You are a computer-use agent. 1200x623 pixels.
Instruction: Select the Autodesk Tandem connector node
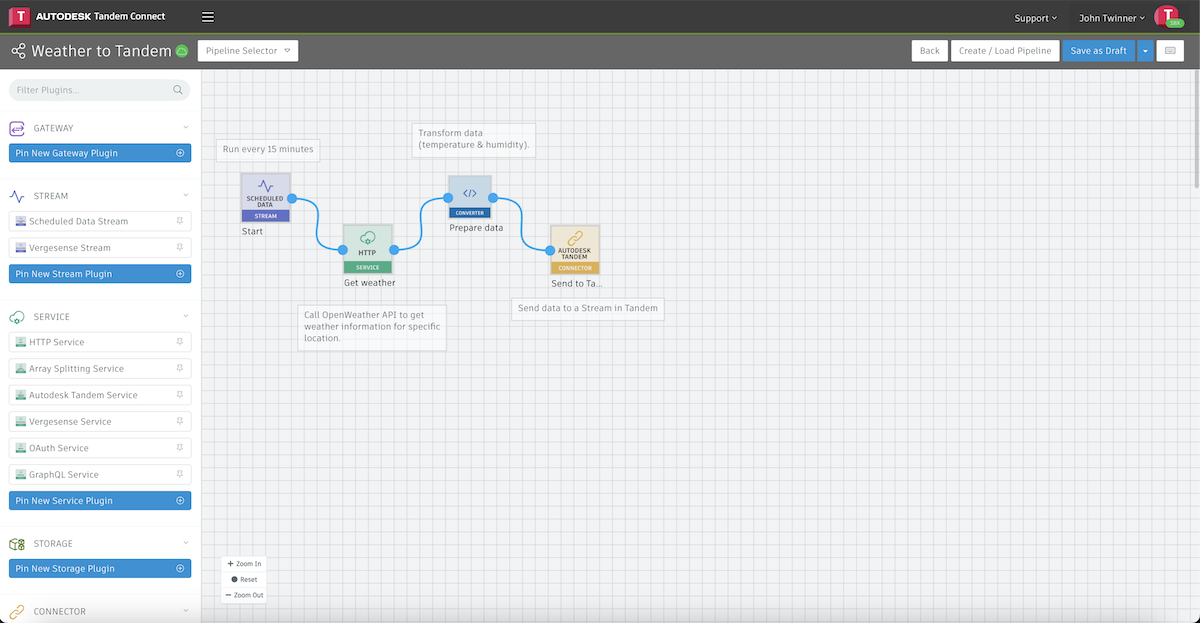pyautogui.click(x=575, y=249)
